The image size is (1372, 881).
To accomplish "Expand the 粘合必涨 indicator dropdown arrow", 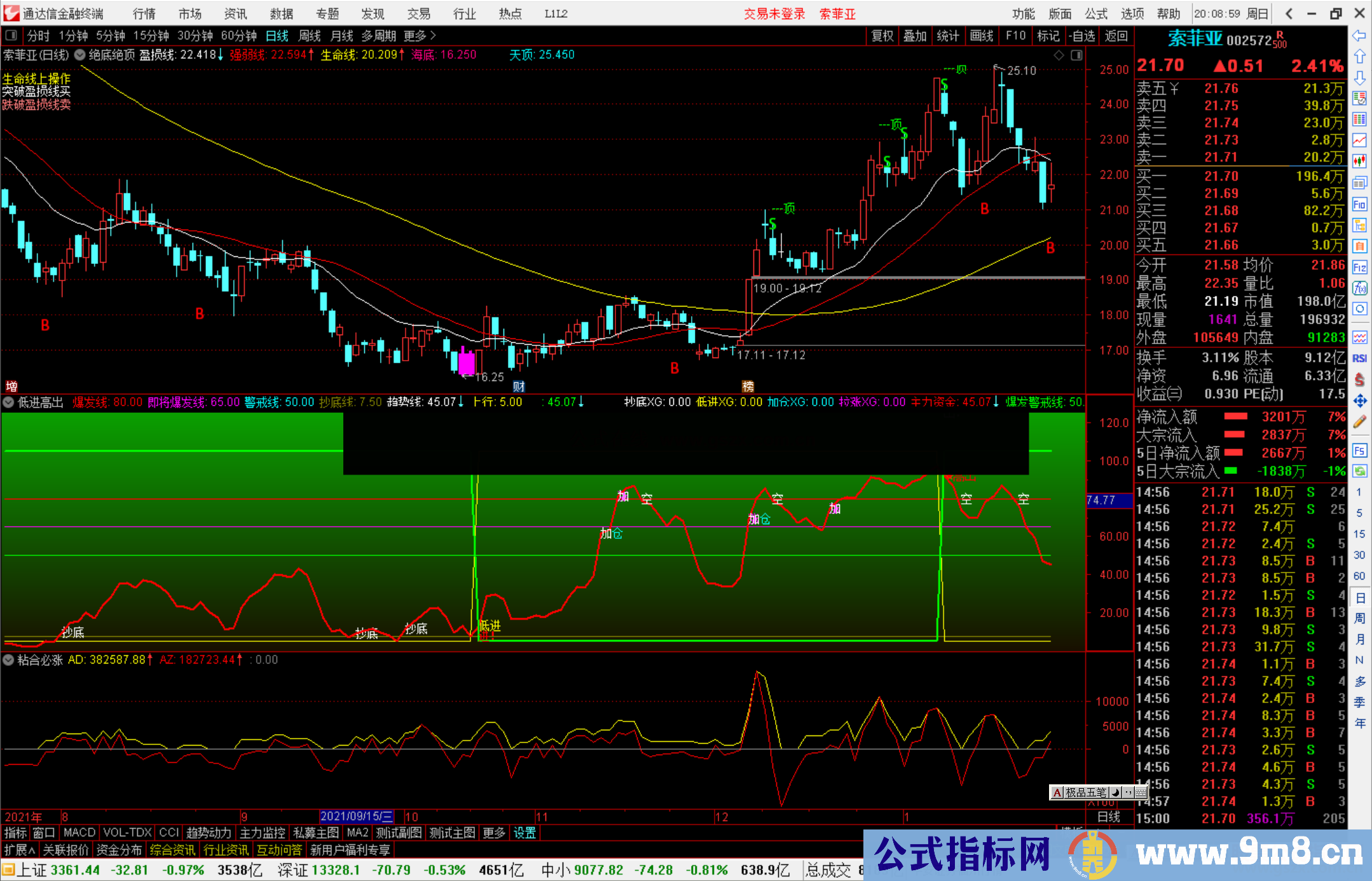I will point(9,660).
